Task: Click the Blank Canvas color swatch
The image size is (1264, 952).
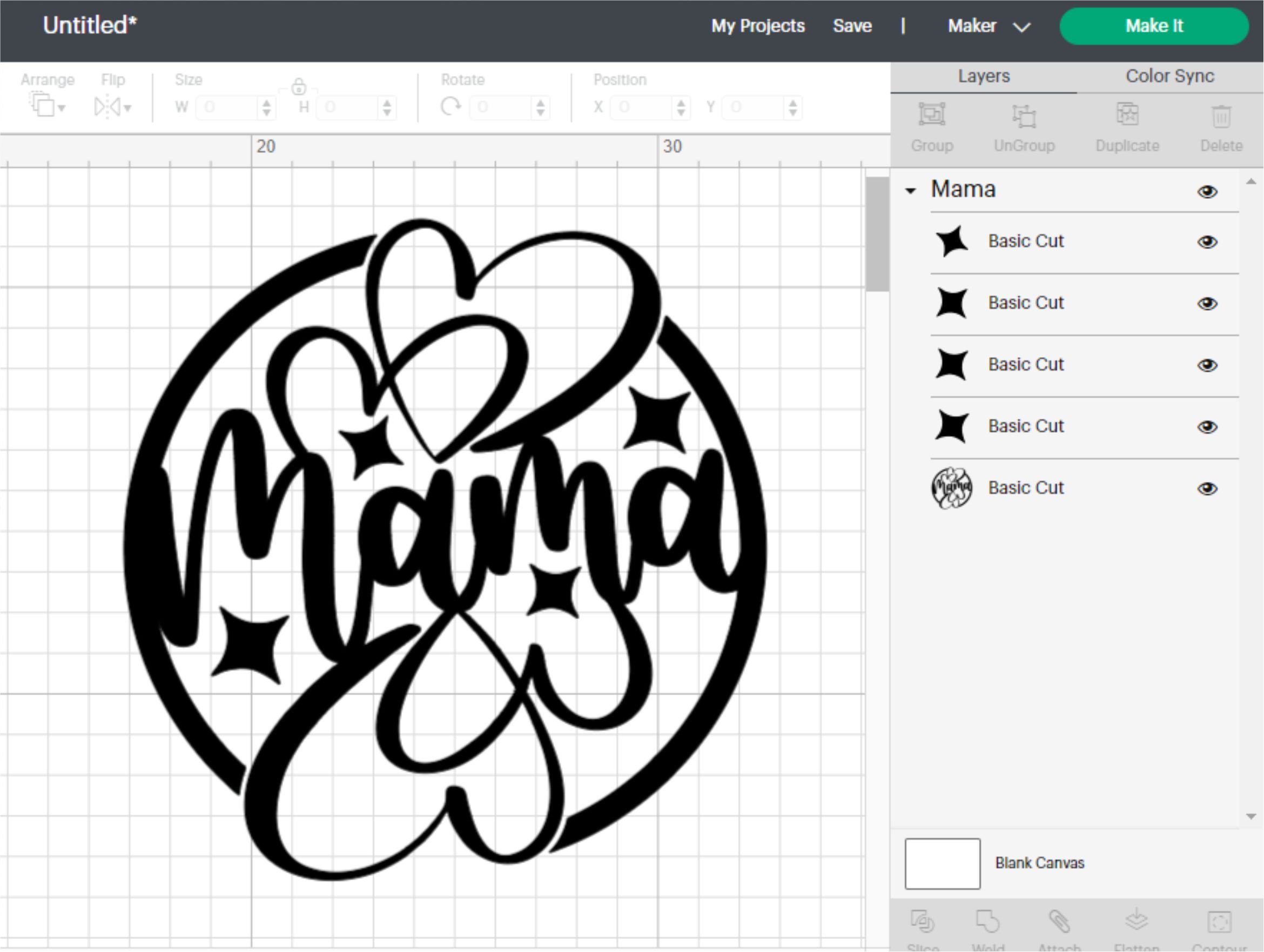Action: click(942, 863)
